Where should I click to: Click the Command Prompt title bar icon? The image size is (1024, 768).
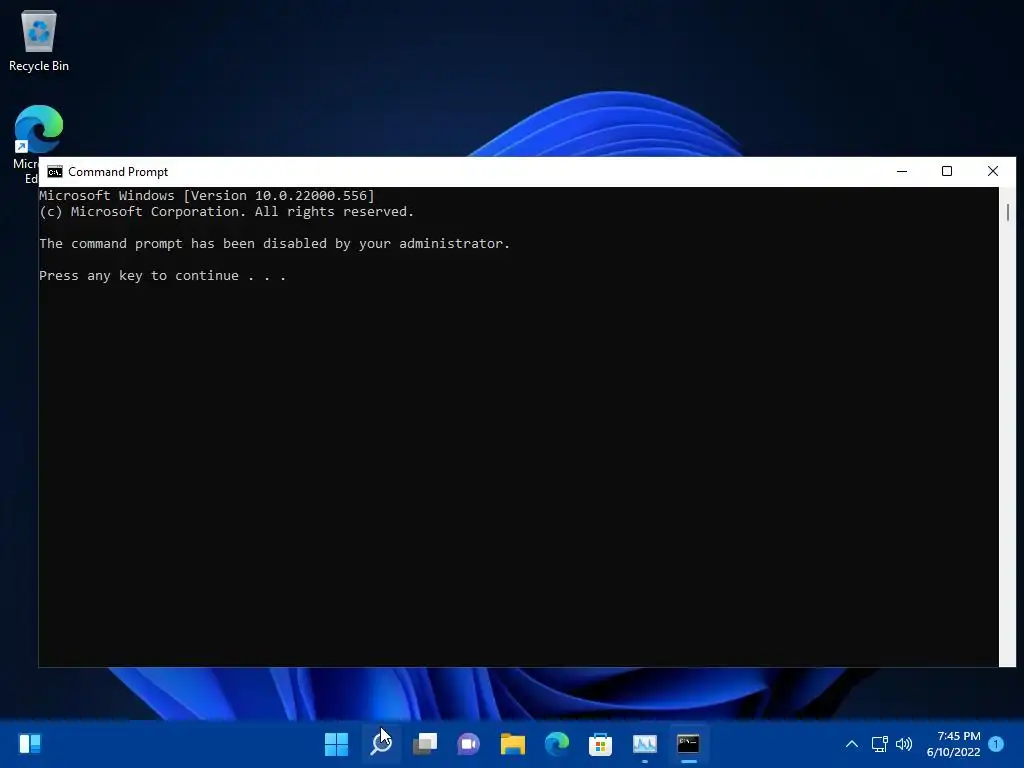click(55, 172)
